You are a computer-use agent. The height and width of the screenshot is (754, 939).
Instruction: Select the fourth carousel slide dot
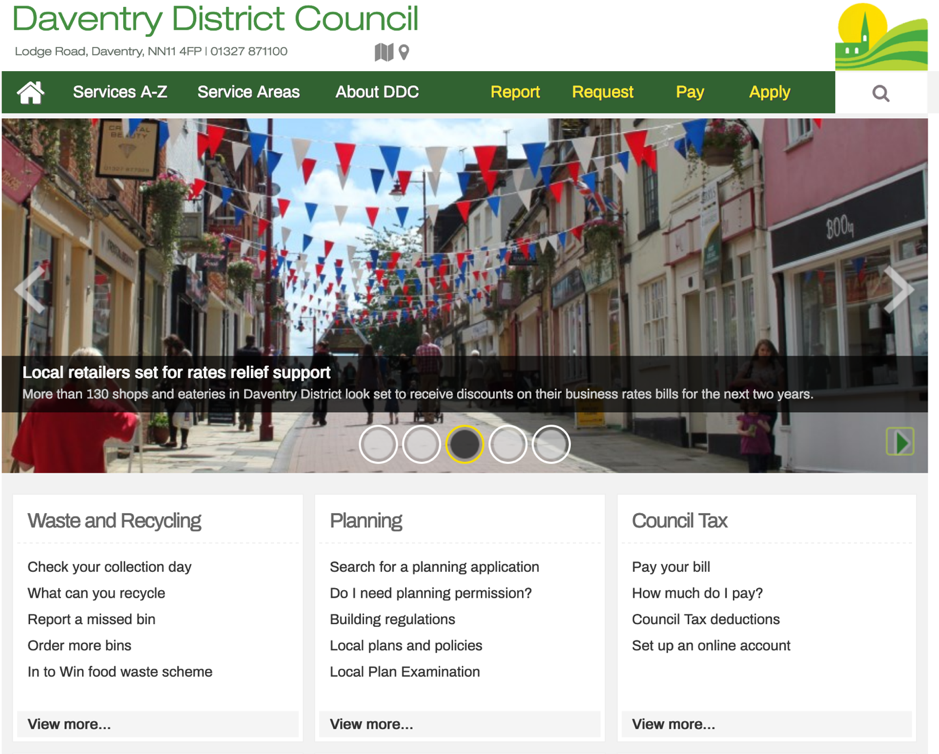pyautogui.click(x=507, y=444)
